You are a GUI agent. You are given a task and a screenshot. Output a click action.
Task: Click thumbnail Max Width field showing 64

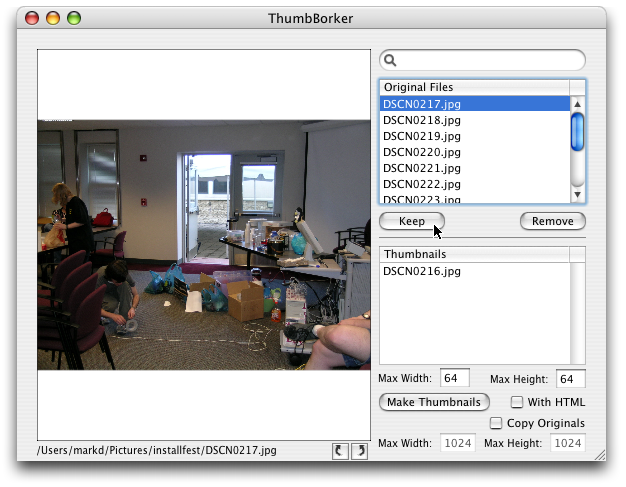click(455, 378)
